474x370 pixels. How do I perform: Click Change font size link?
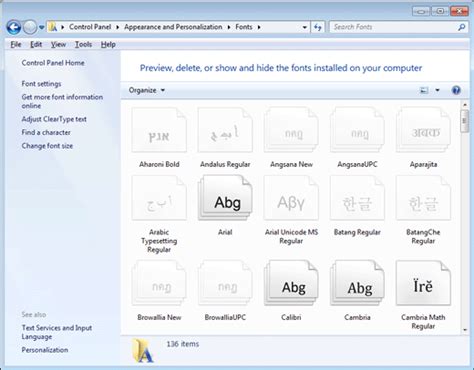click(x=47, y=146)
